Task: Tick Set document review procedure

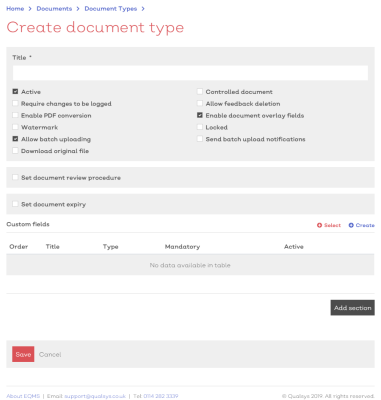Action: (15, 177)
